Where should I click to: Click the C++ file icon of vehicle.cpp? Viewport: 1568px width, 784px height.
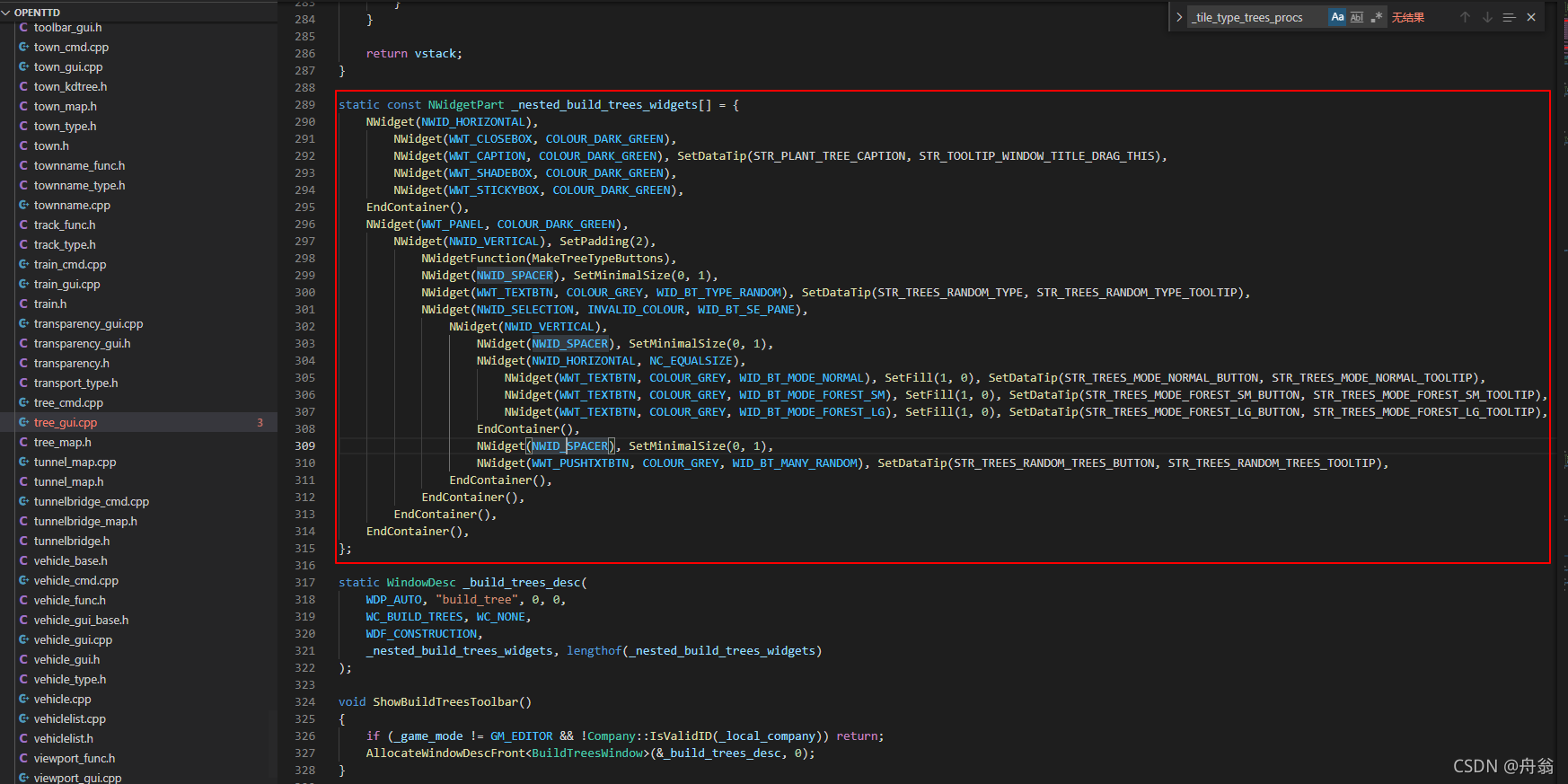click(x=24, y=699)
